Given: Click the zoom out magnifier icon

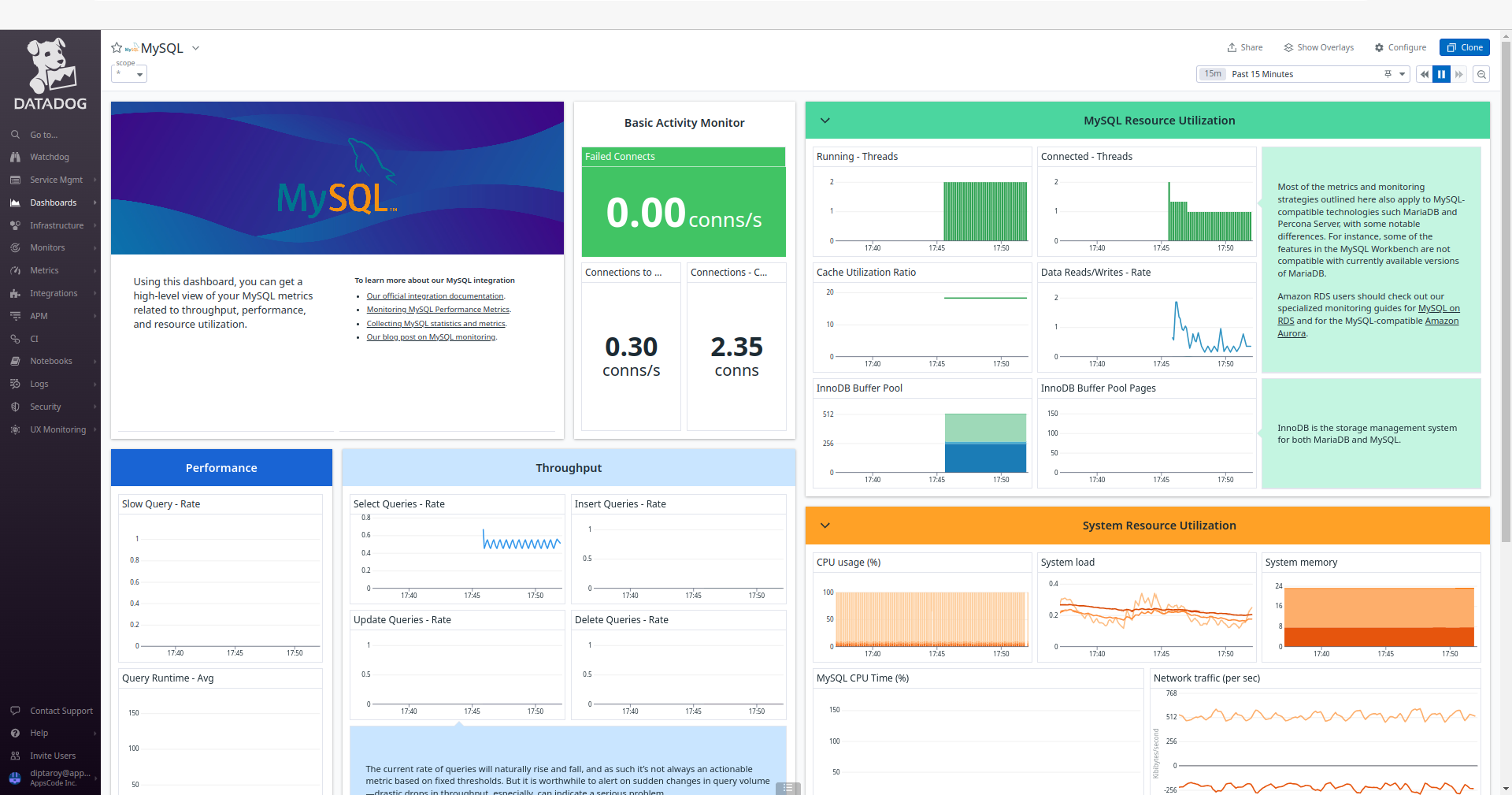Looking at the screenshot, I should click(1481, 74).
